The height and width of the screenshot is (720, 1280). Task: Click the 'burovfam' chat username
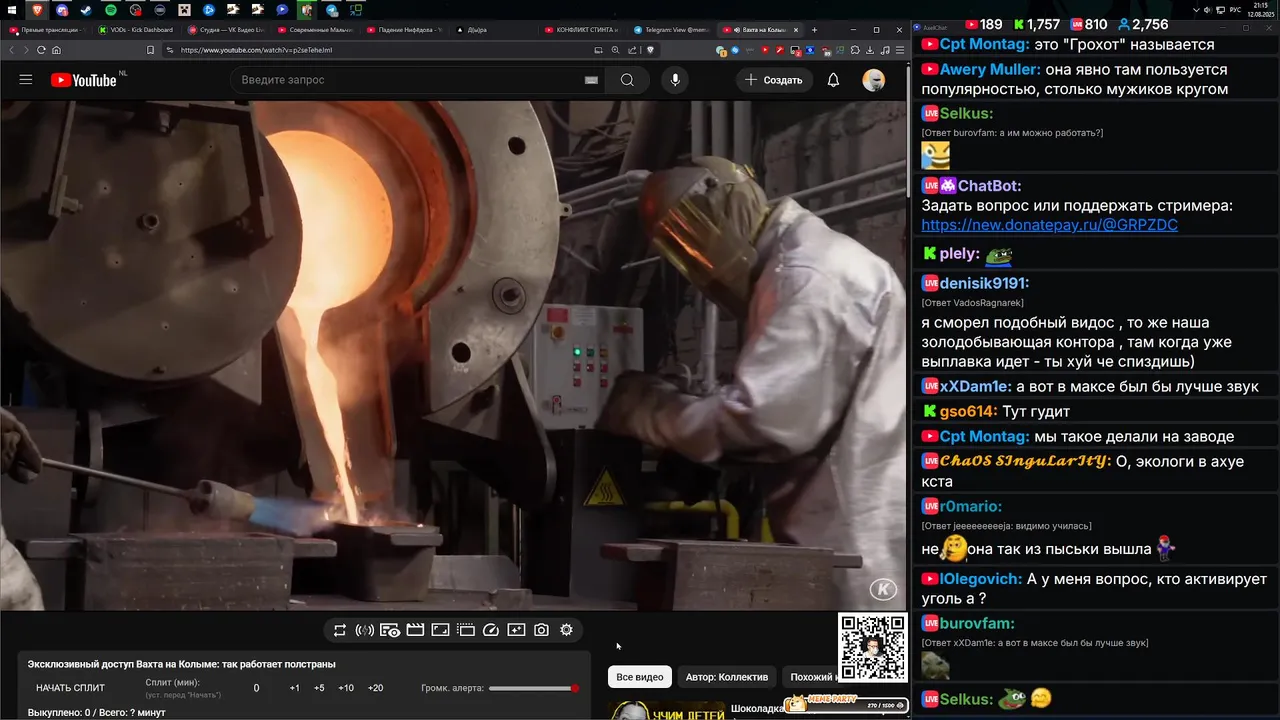coord(978,623)
